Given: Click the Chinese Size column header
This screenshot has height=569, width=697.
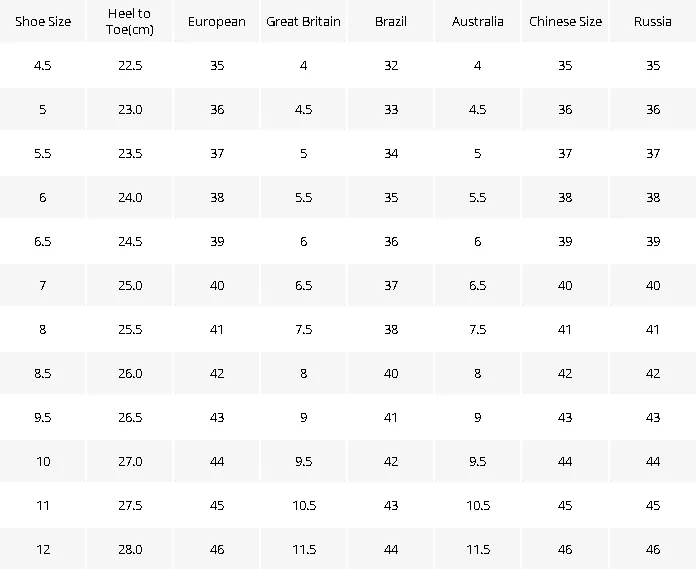Looking at the screenshot, I should pos(565,21).
